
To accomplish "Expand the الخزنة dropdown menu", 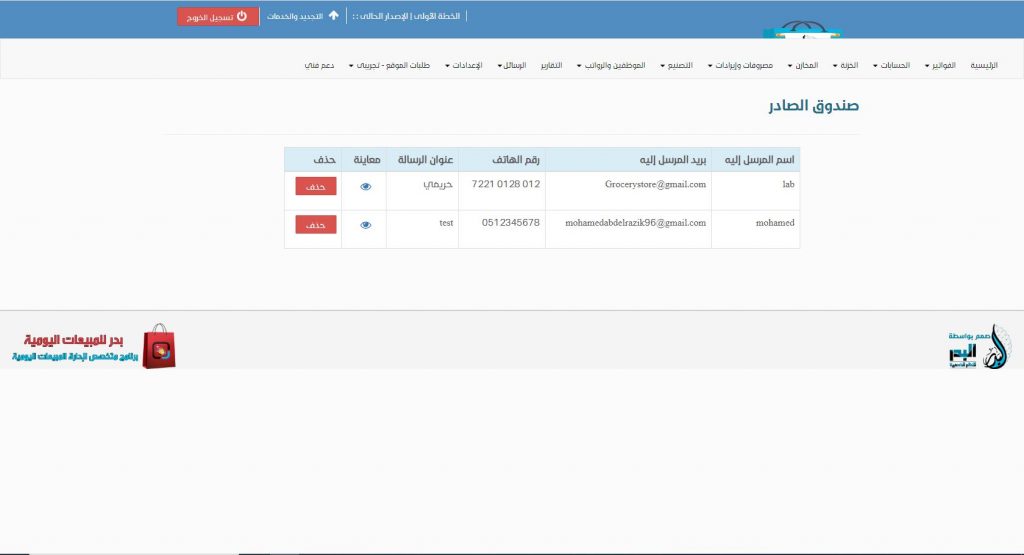I will [x=846, y=65].
